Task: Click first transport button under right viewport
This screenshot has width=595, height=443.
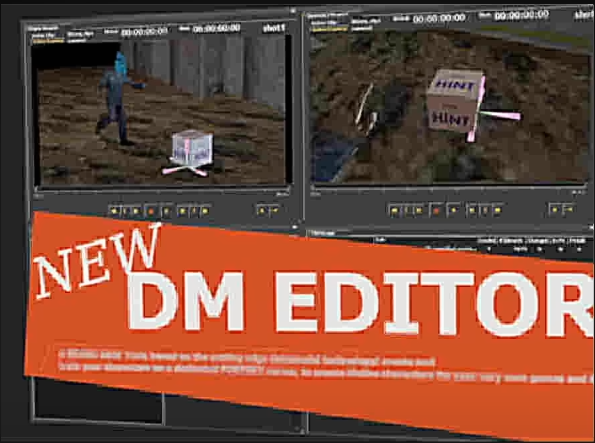Action: (x=395, y=210)
